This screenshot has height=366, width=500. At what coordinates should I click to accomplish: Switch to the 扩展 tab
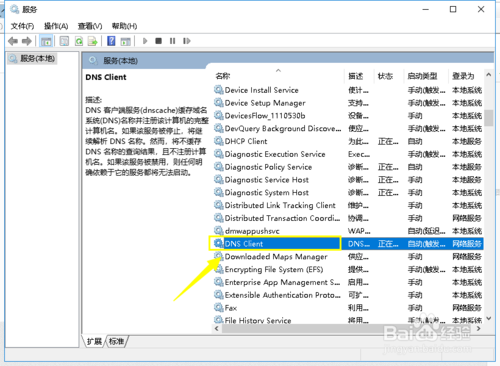pyautogui.click(x=94, y=341)
